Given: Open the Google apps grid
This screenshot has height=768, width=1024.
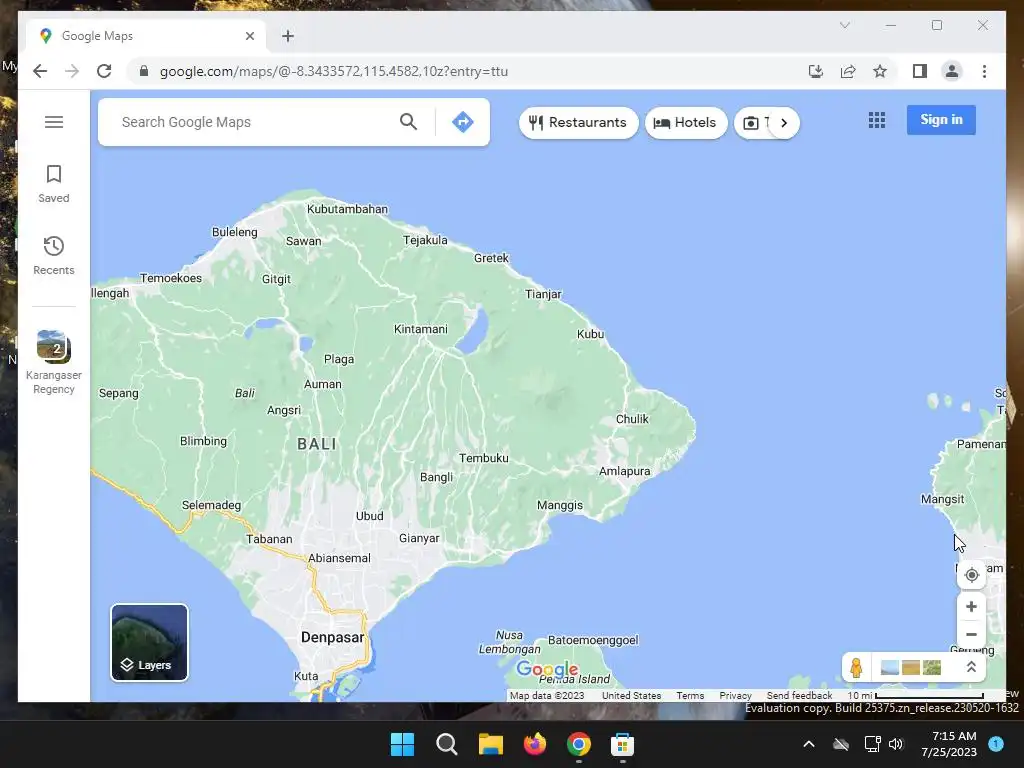Looking at the screenshot, I should click(x=877, y=120).
